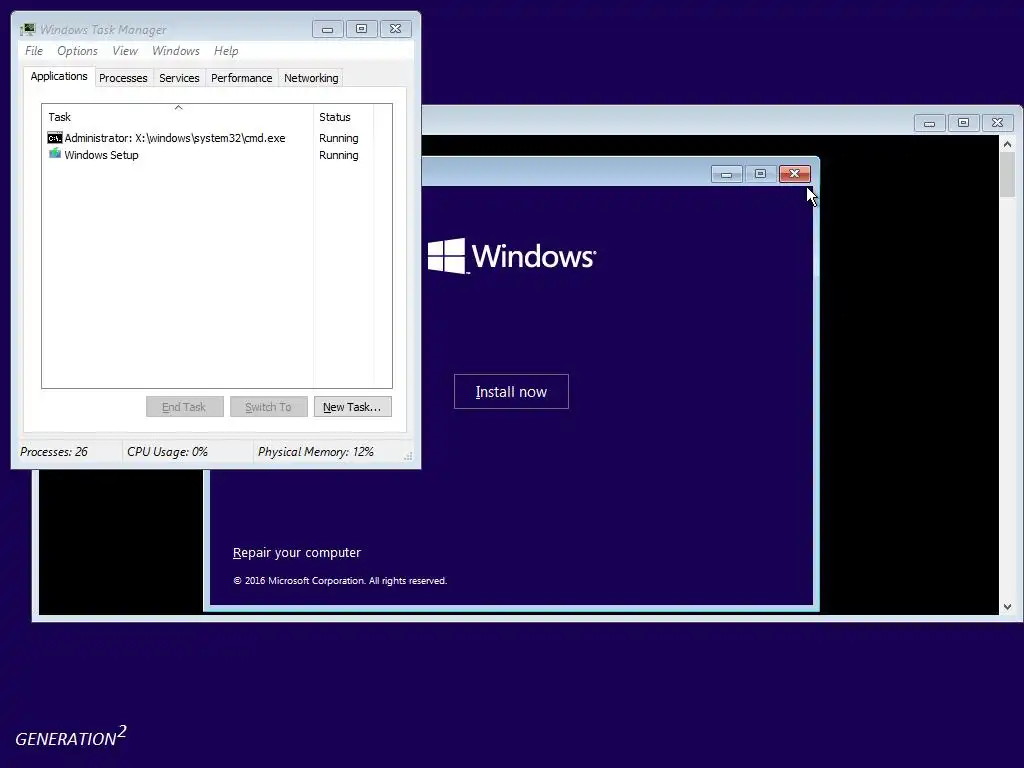This screenshot has height=768, width=1024.
Task: Click the command prompt scrollbar thumb
Action: point(1007,174)
